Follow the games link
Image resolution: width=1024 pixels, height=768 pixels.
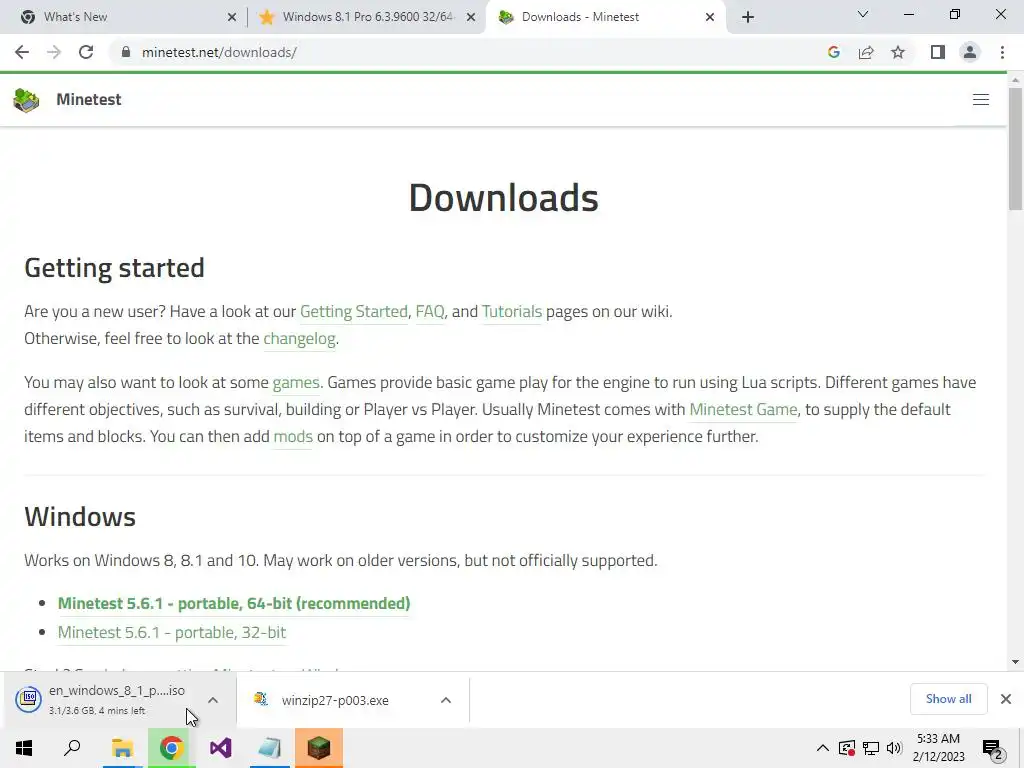coord(296,382)
